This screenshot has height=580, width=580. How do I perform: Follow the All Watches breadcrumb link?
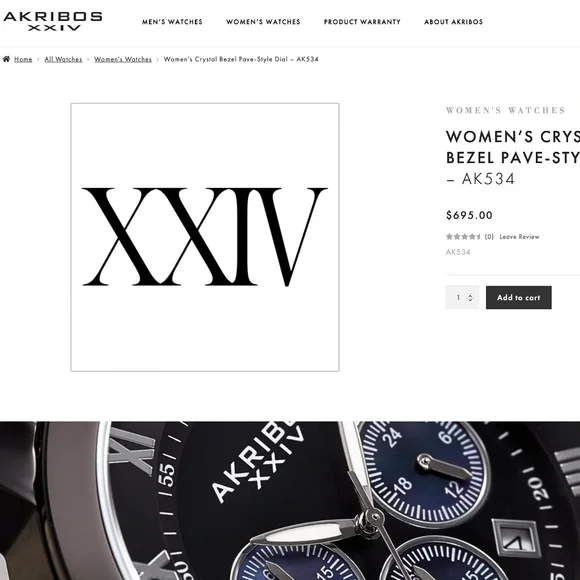[63, 59]
